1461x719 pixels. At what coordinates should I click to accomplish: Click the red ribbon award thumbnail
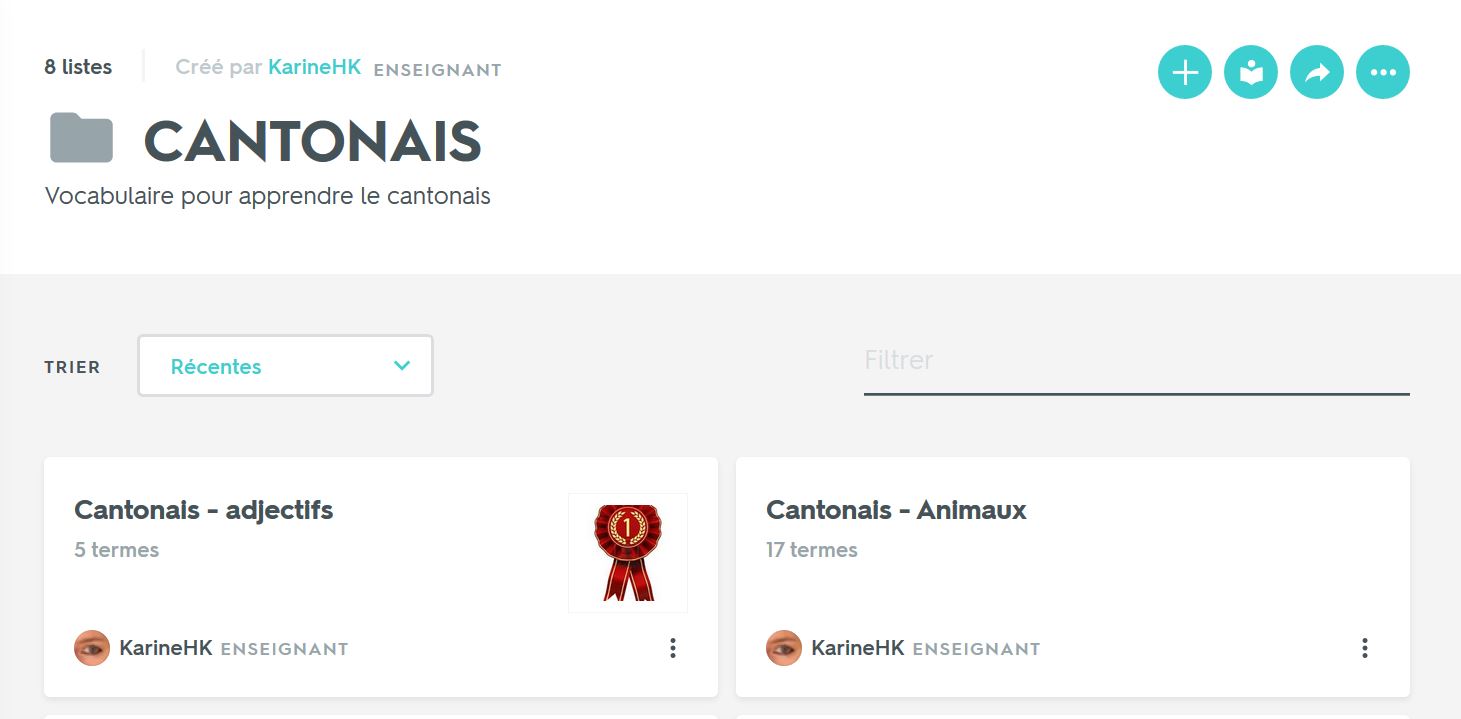coord(628,552)
